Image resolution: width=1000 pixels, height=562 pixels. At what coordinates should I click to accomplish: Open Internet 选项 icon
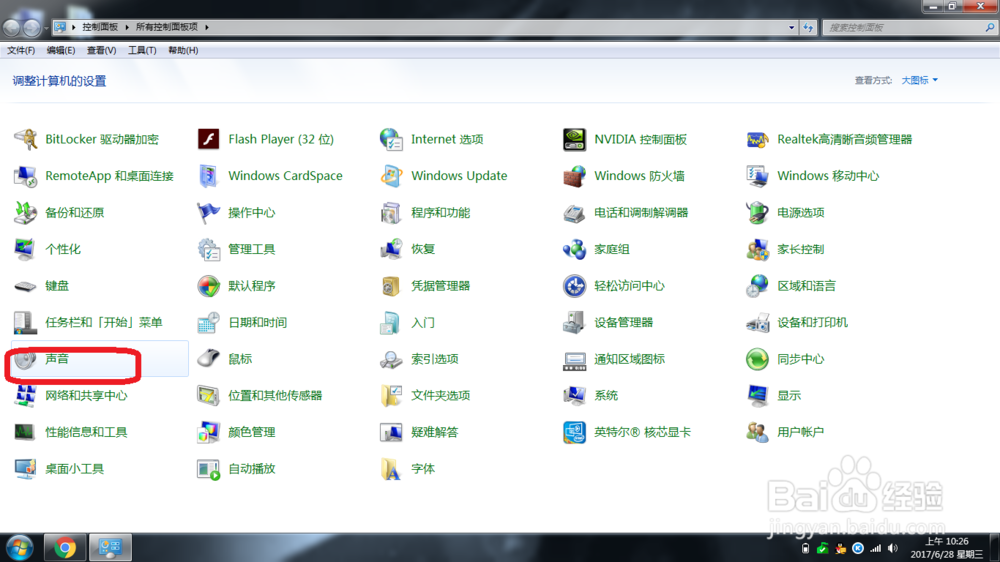(391, 139)
